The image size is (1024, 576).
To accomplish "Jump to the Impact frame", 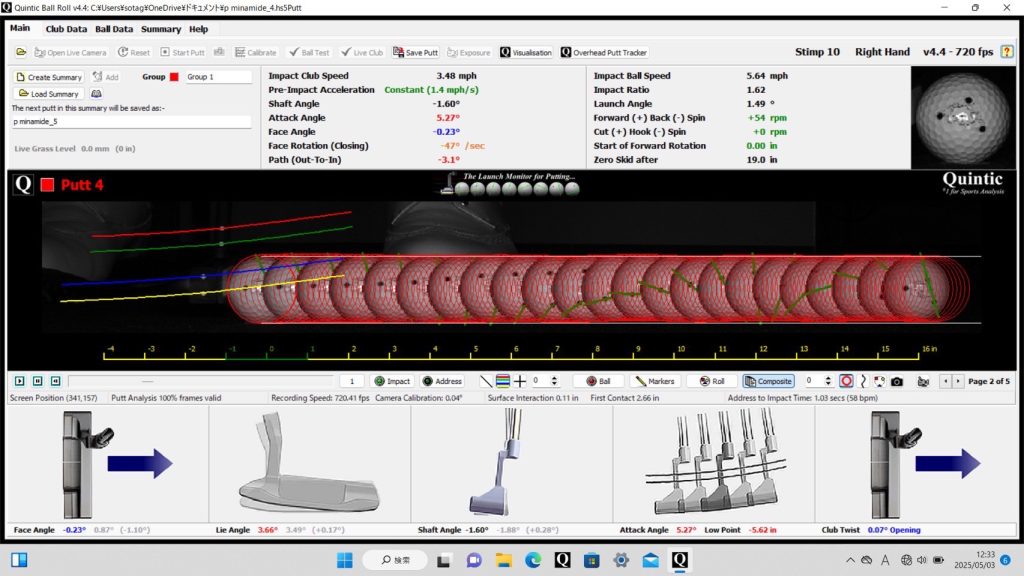I will [392, 381].
